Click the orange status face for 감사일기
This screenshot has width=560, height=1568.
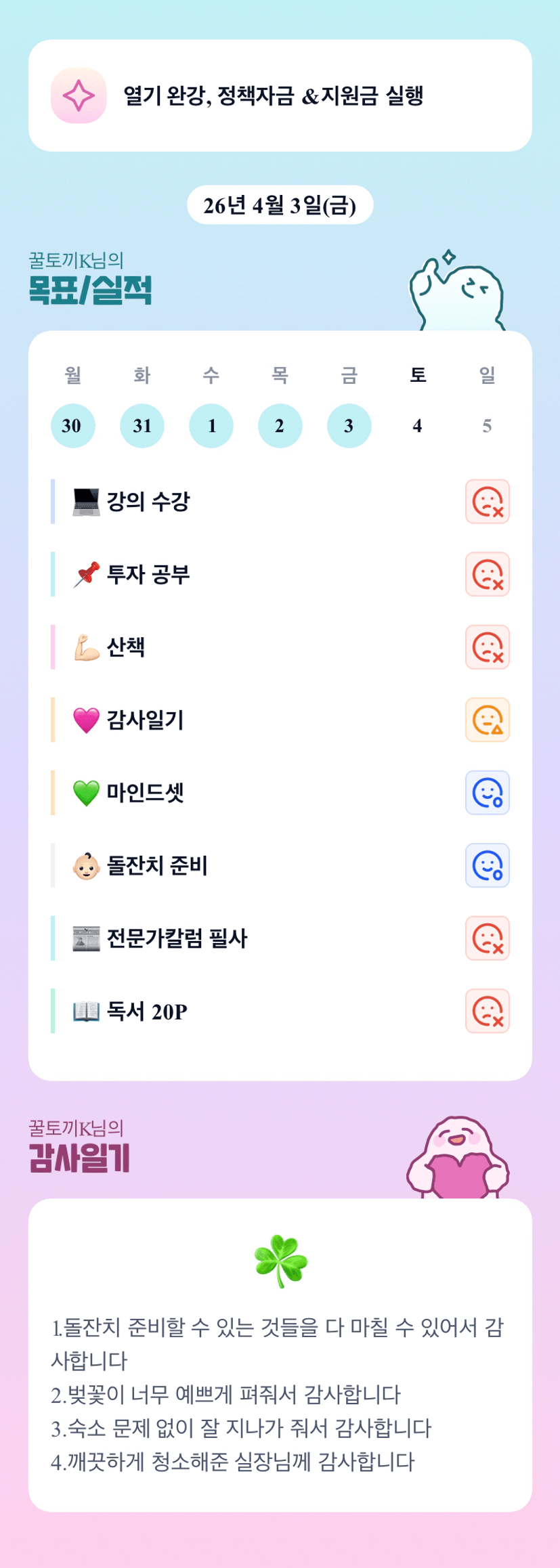coord(487,720)
